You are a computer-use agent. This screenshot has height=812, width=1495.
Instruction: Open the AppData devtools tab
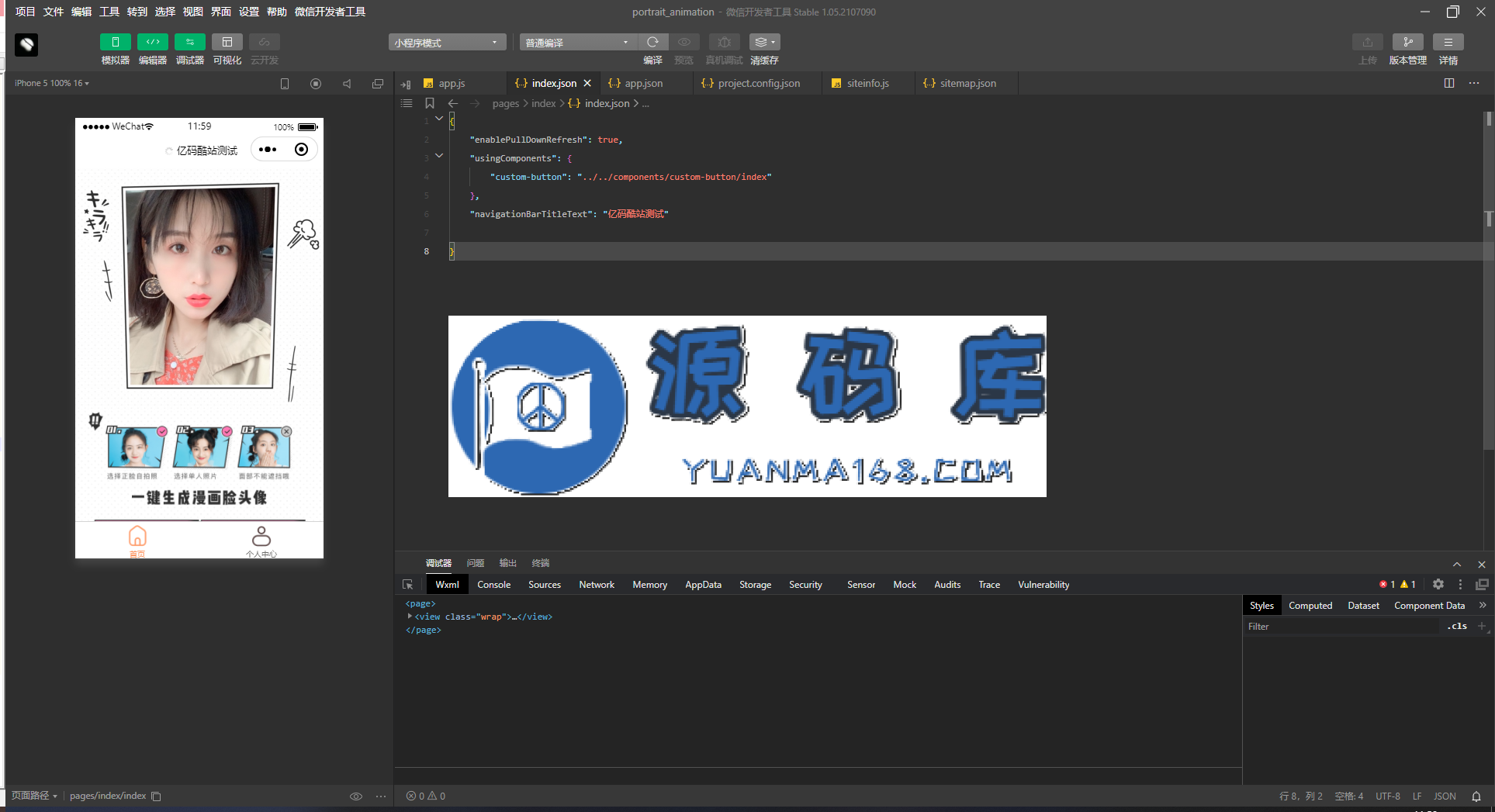[x=703, y=585]
